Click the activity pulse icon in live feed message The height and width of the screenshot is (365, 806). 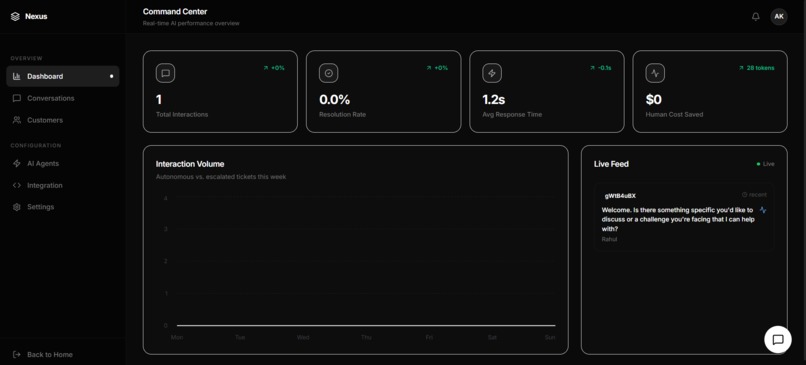pos(763,210)
